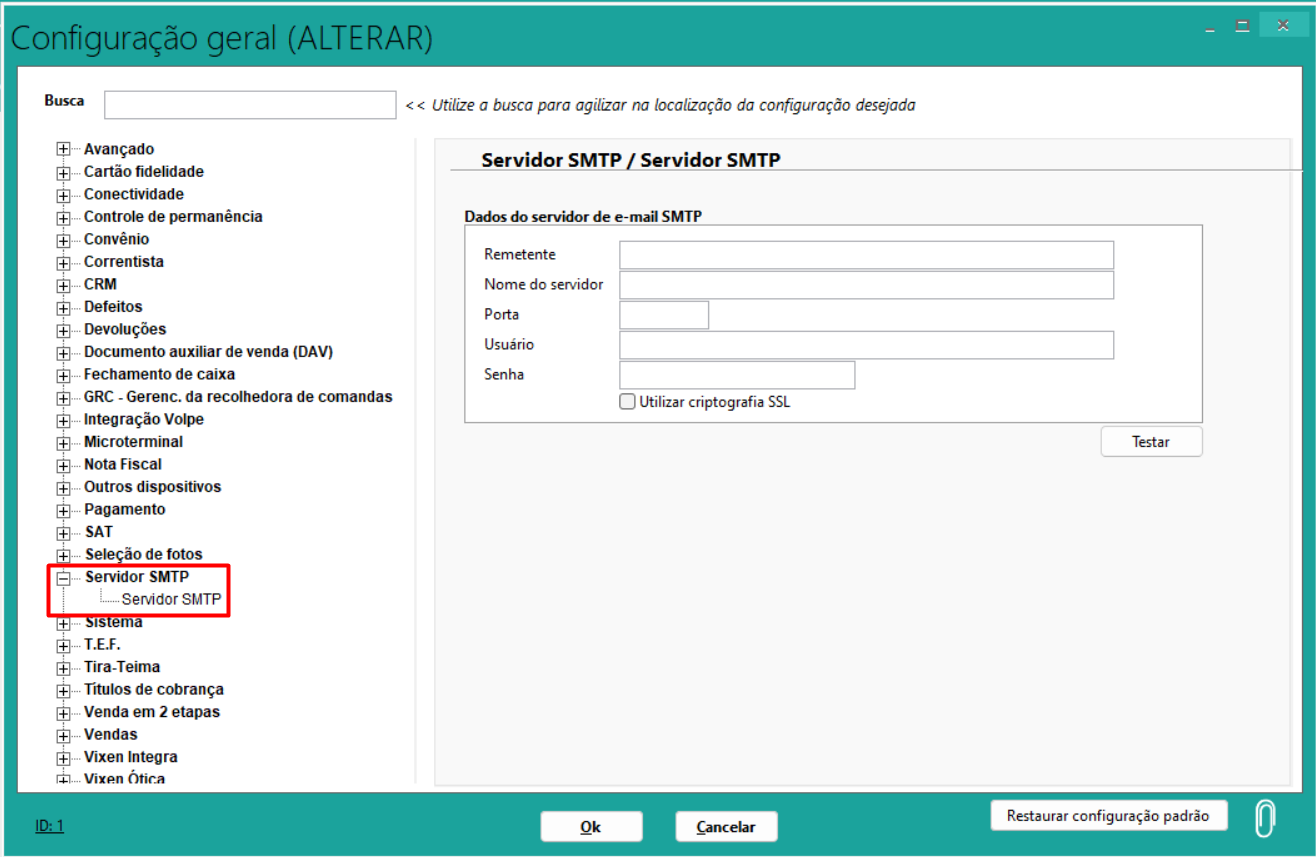Expand the Pagamento tree node
This screenshot has width=1316, height=857.
64,510
